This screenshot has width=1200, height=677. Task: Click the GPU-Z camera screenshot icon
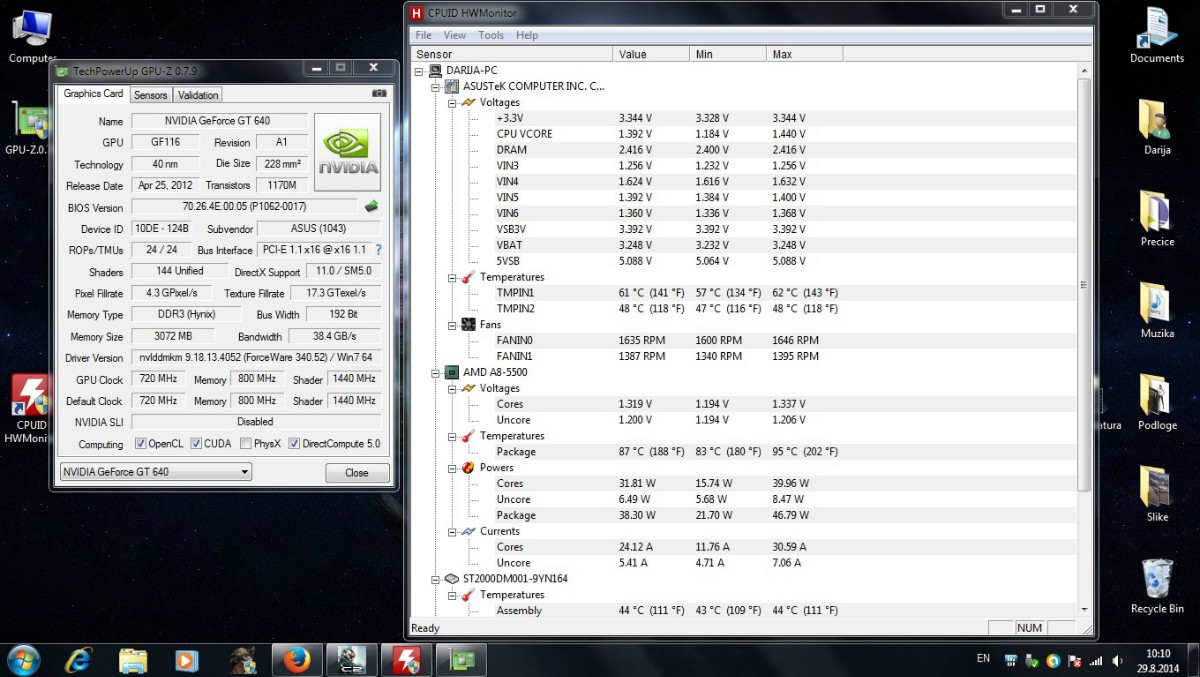[379, 94]
